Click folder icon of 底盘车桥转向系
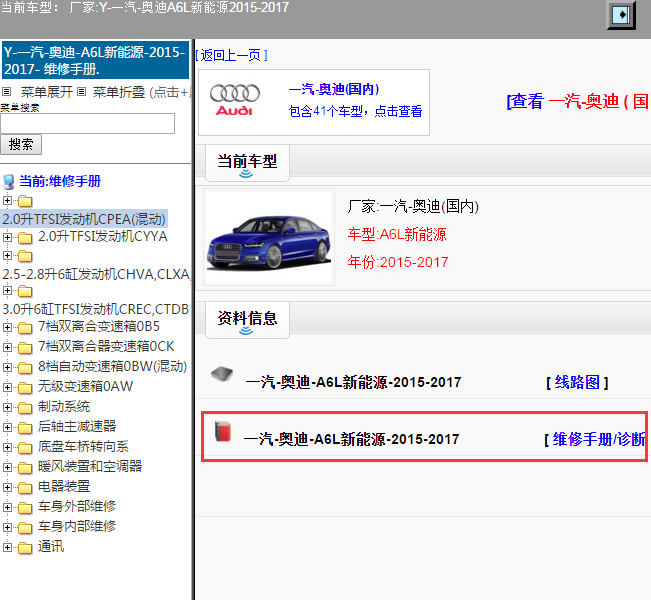The width and height of the screenshot is (651, 600). coord(25,448)
